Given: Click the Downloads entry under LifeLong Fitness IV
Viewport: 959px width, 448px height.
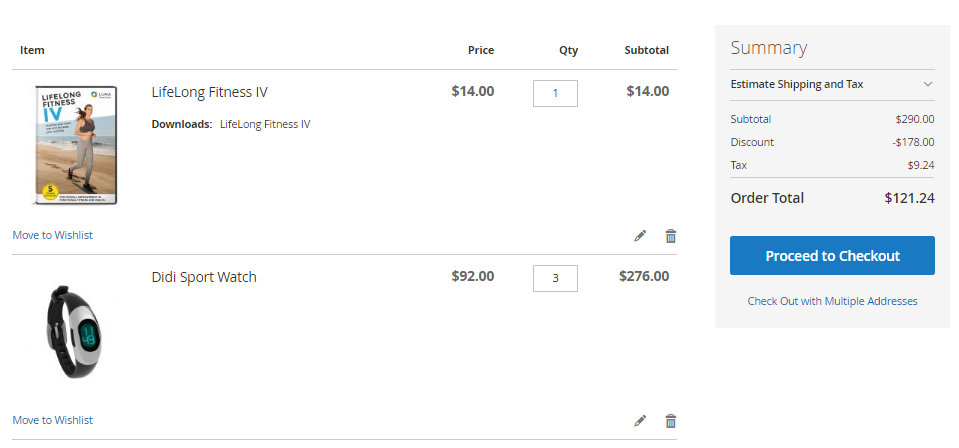Looking at the screenshot, I should 265,124.
